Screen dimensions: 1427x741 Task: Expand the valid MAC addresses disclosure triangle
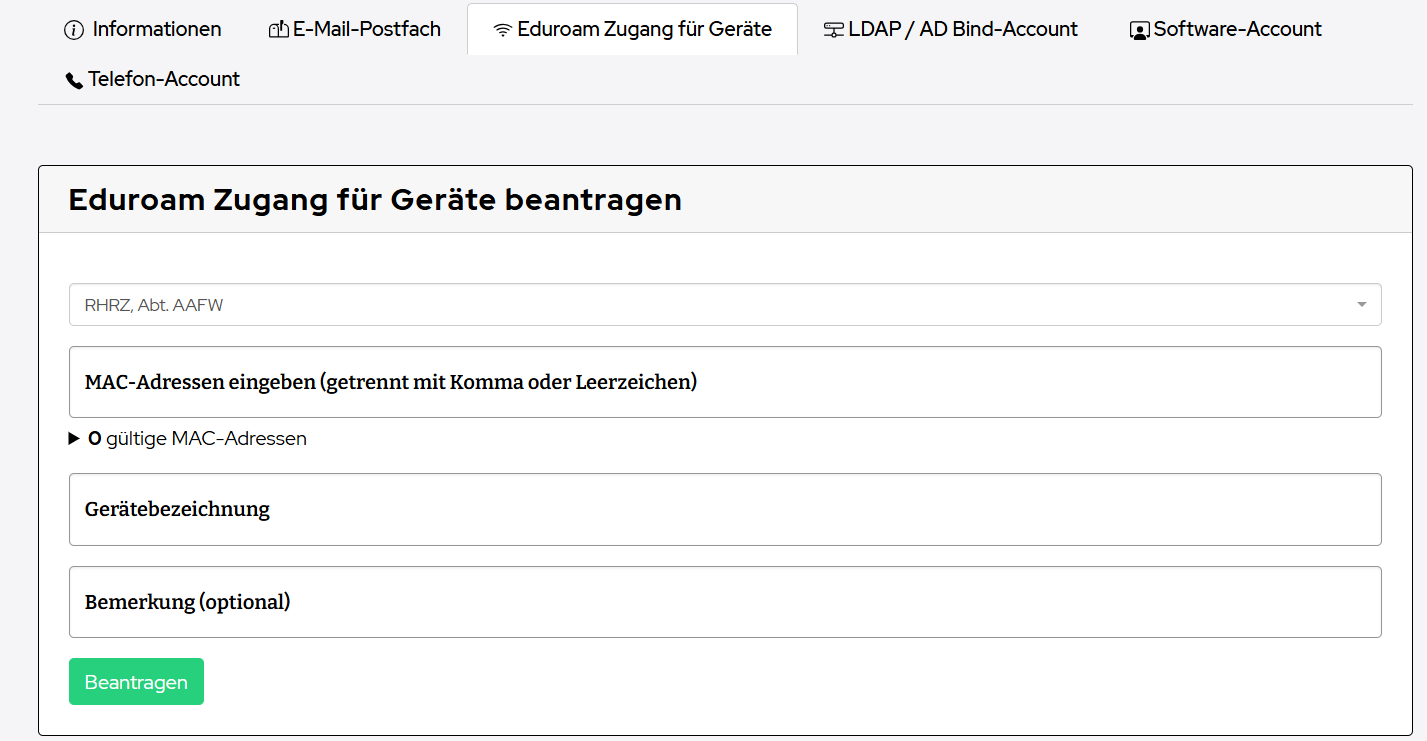click(74, 438)
